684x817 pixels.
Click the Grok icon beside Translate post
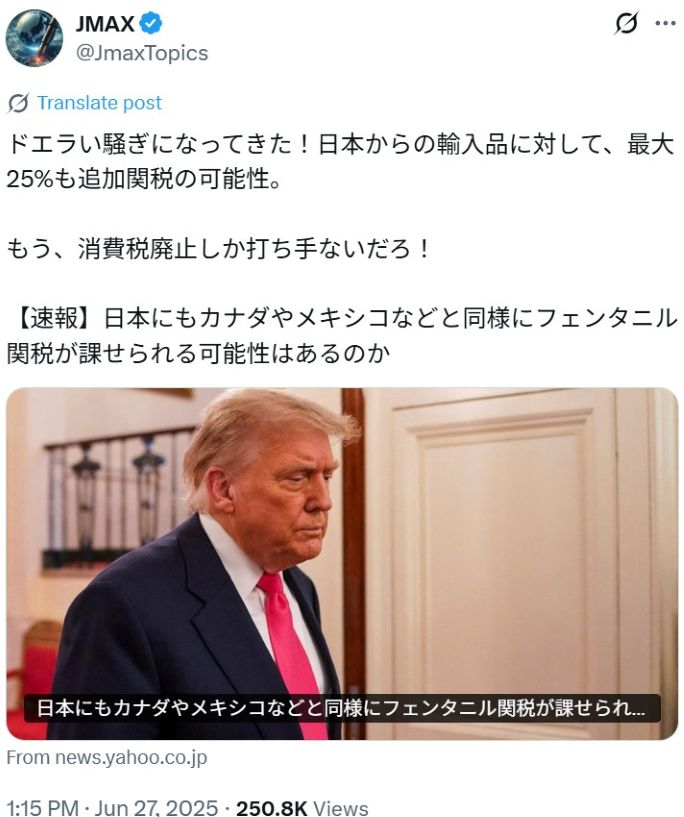pyautogui.click(x=18, y=103)
